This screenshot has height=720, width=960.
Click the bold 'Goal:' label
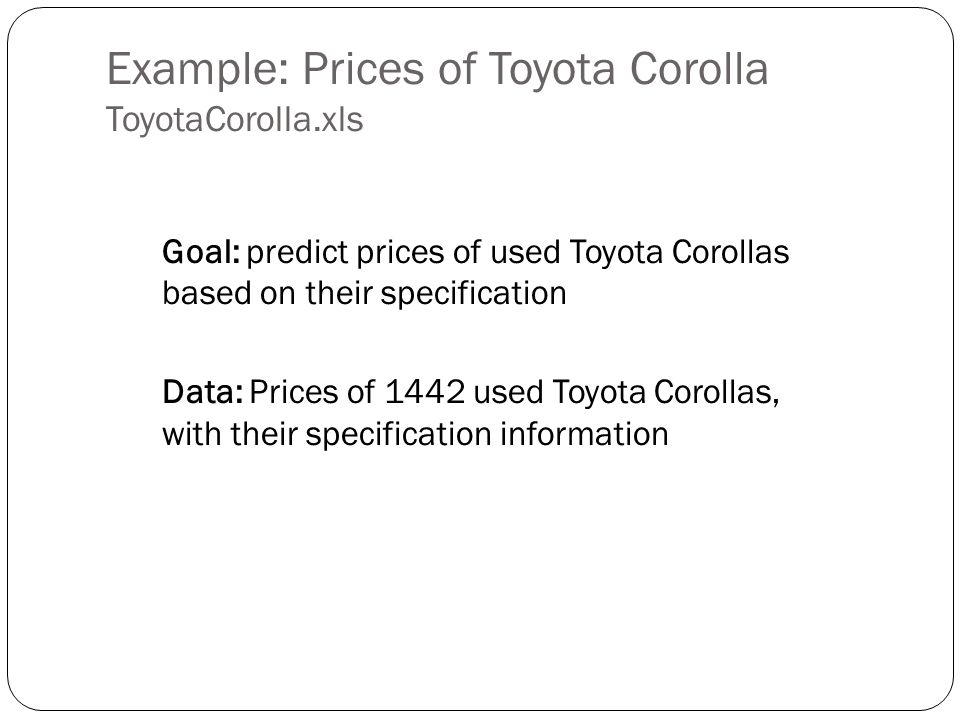click(x=201, y=252)
